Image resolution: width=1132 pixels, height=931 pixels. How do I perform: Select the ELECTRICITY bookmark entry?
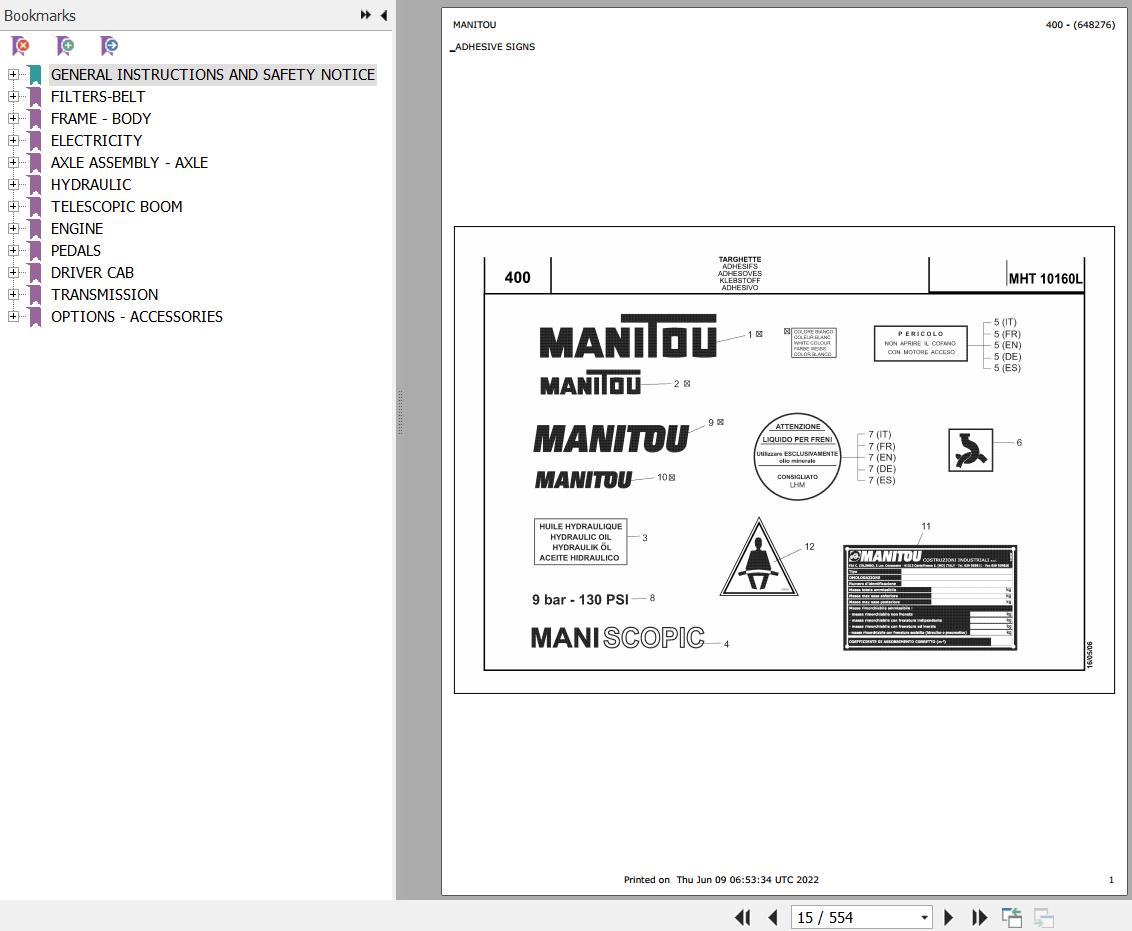(x=96, y=140)
